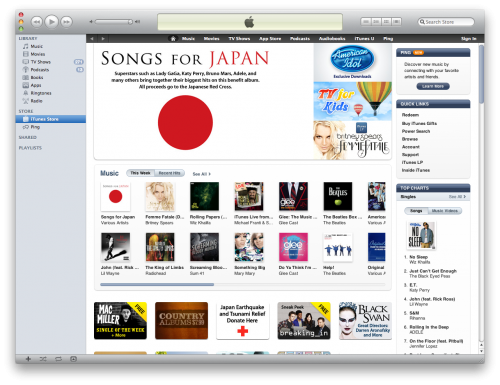The image size is (500, 385).
Task: Click the show artwork button at bottom
Action: [x=74, y=359]
